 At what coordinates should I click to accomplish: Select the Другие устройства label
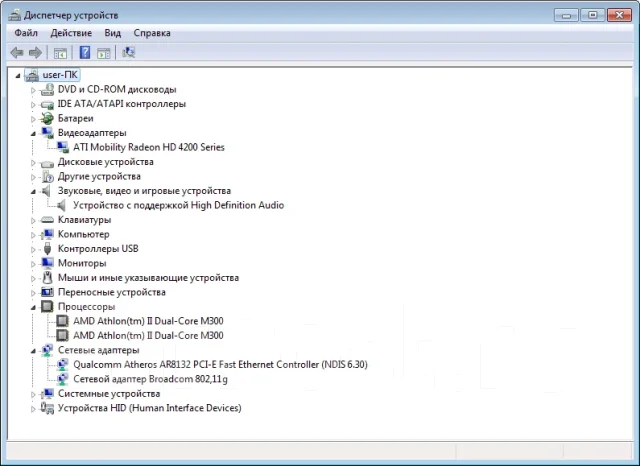[99, 176]
